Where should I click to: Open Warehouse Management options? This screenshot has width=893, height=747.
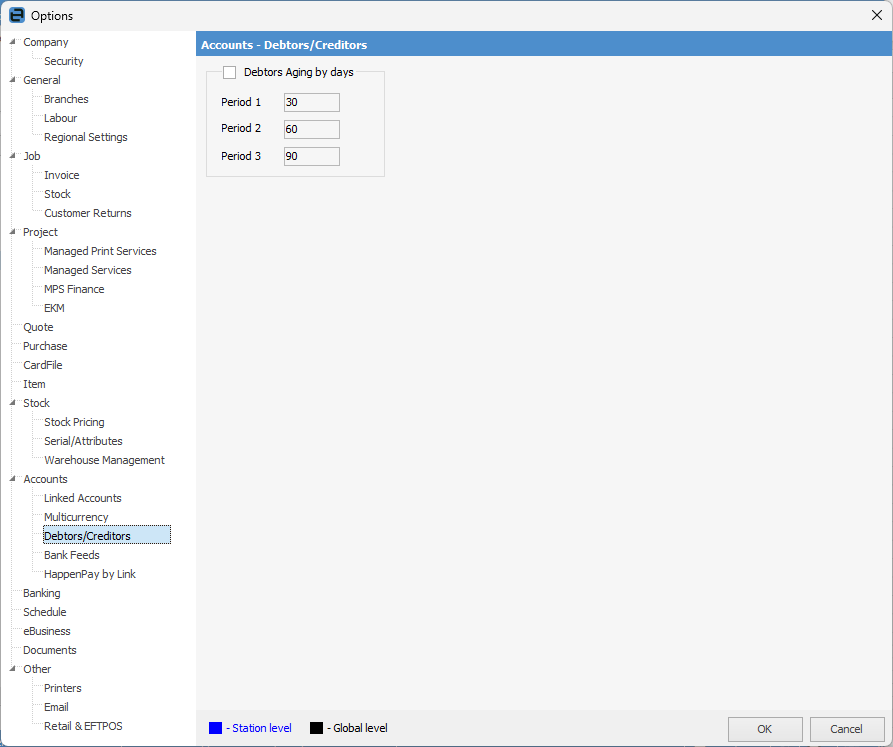coord(104,460)
